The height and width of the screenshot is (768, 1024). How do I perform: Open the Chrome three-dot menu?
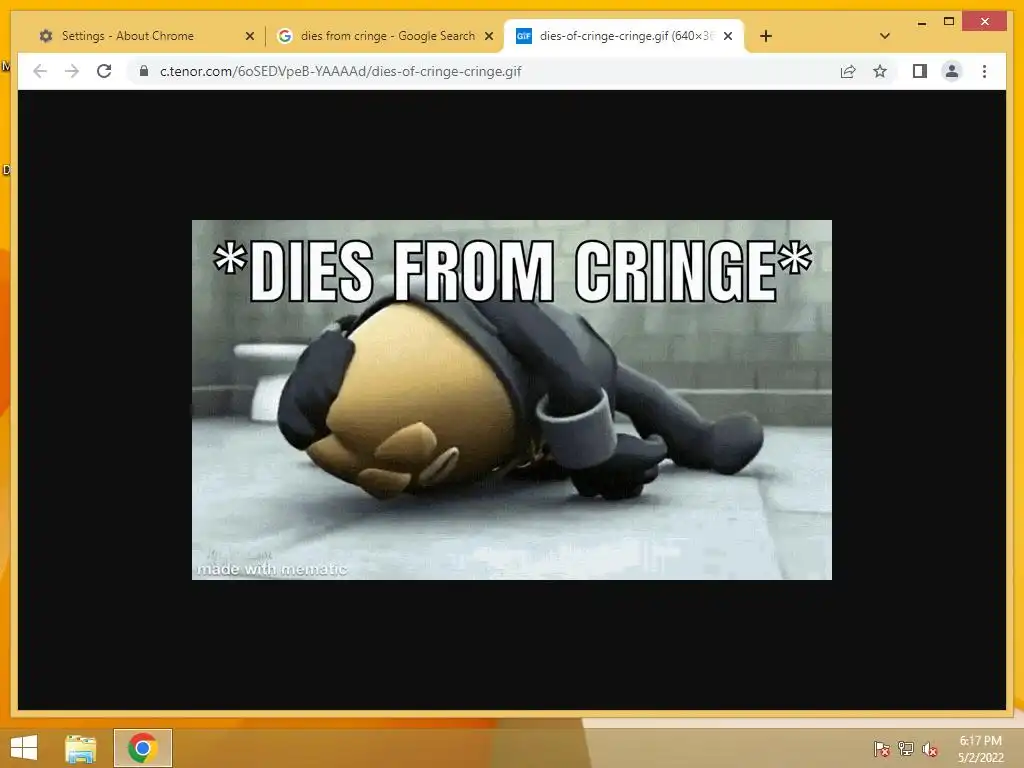(984, 71)
